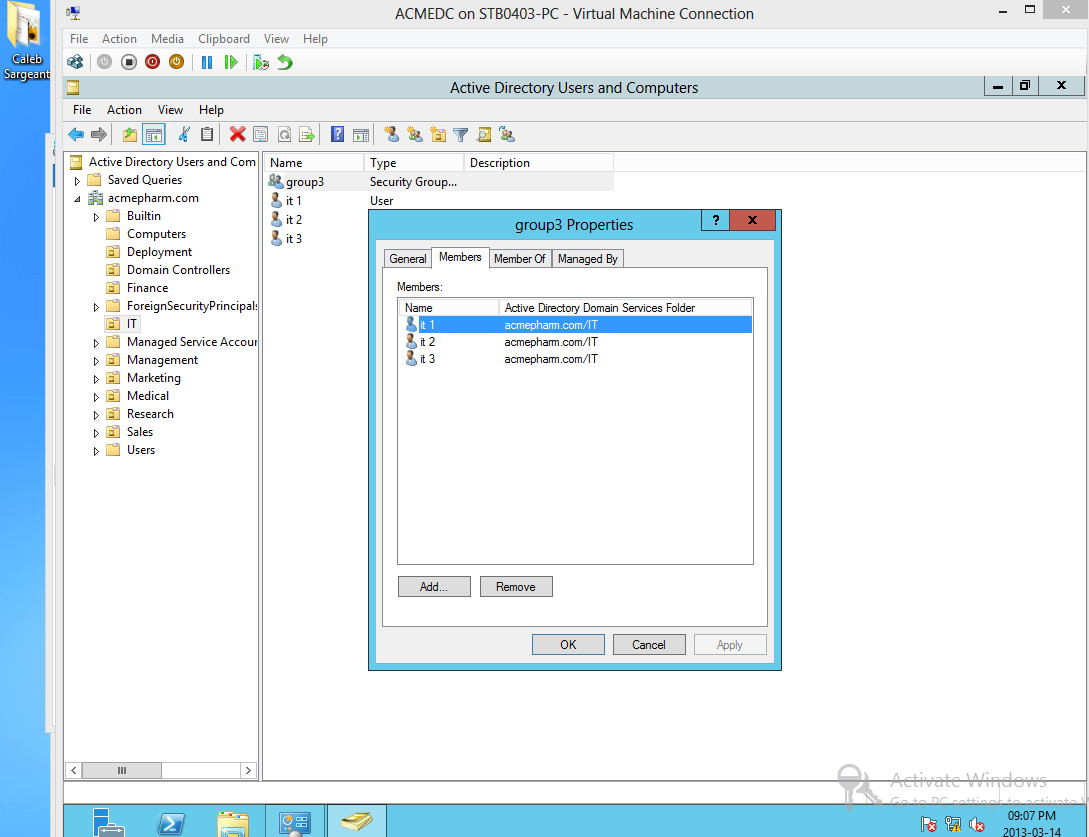This screenshot has width=1089, height=837.
Task: Turn off the virtual machine with Stop icon
Action: (128, 63)
